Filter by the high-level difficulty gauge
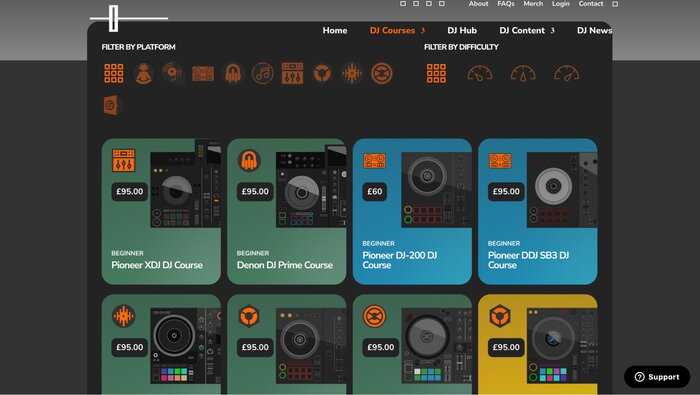 tap(566, 74)
